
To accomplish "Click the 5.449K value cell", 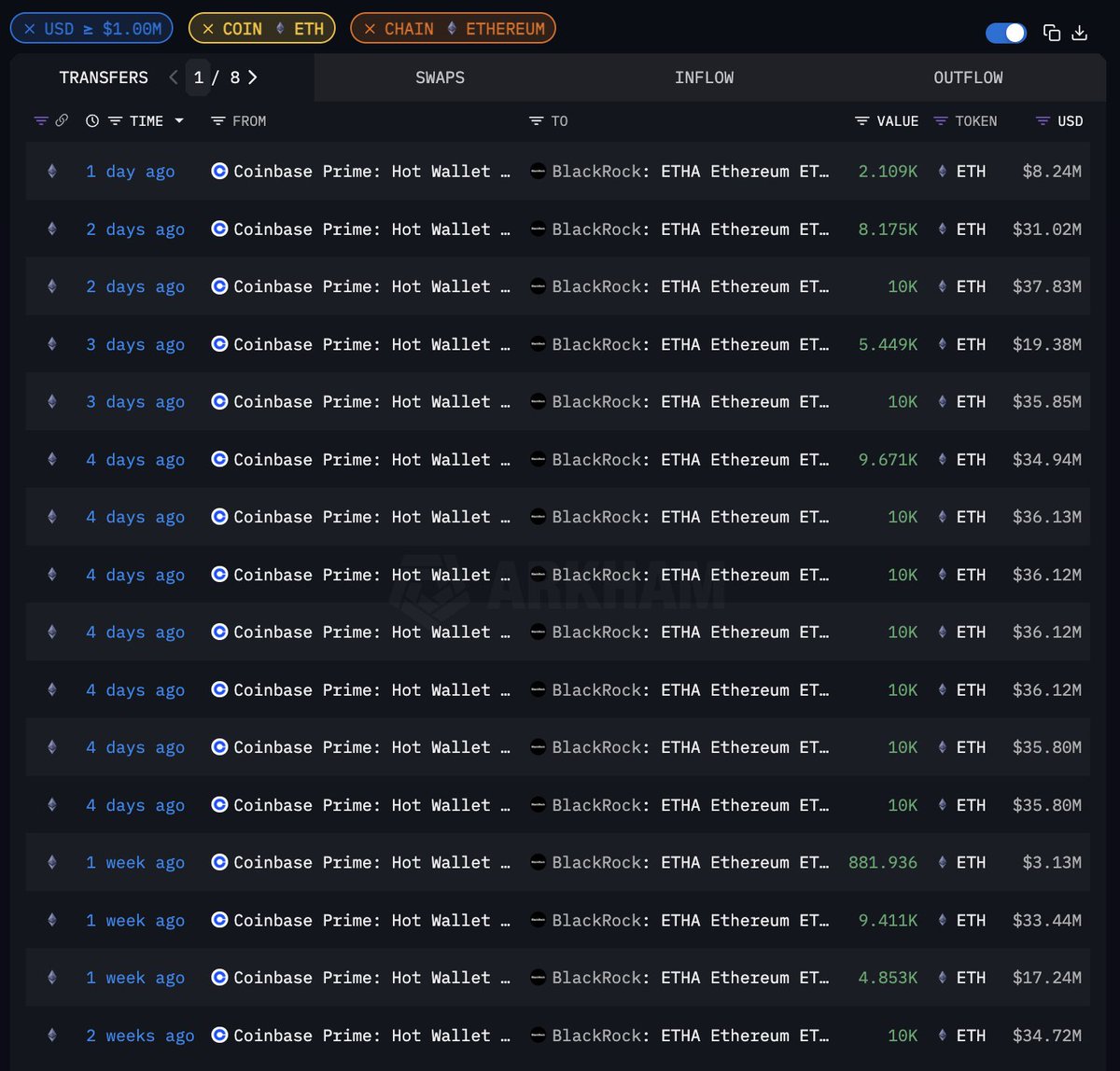I will (x=888, y=344).
